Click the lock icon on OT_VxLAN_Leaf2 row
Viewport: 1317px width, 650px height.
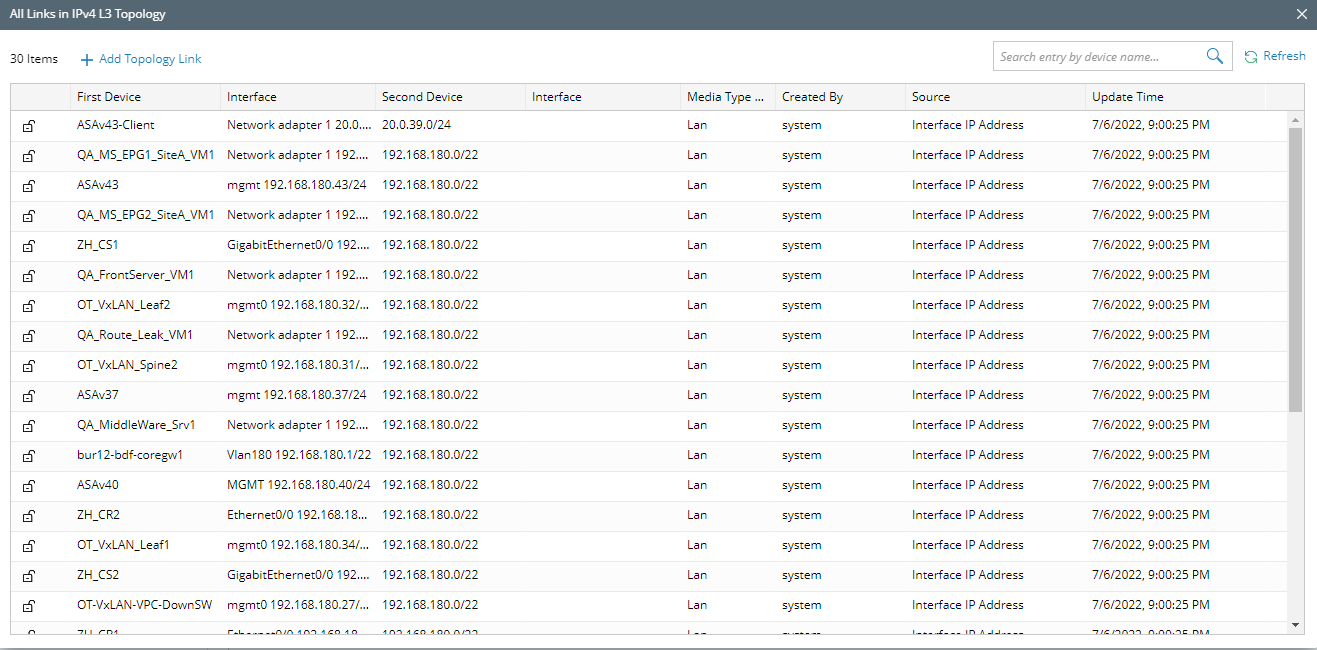pyautogui.click(x=29, y=305)
